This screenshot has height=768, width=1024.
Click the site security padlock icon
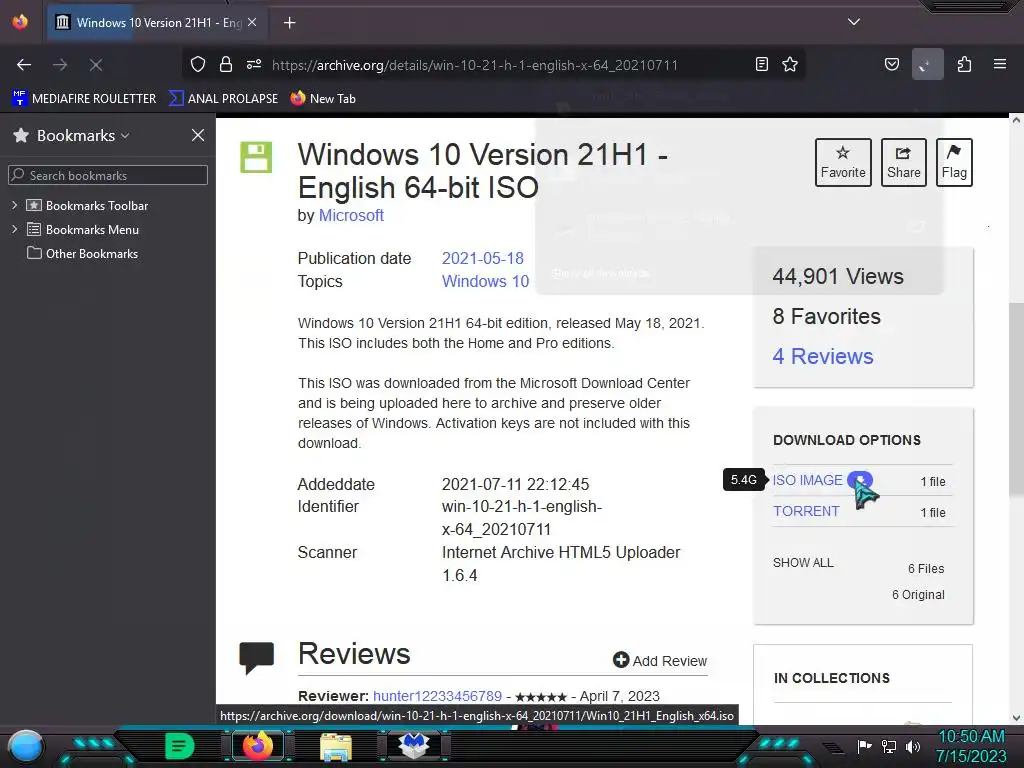coord(226,64)
